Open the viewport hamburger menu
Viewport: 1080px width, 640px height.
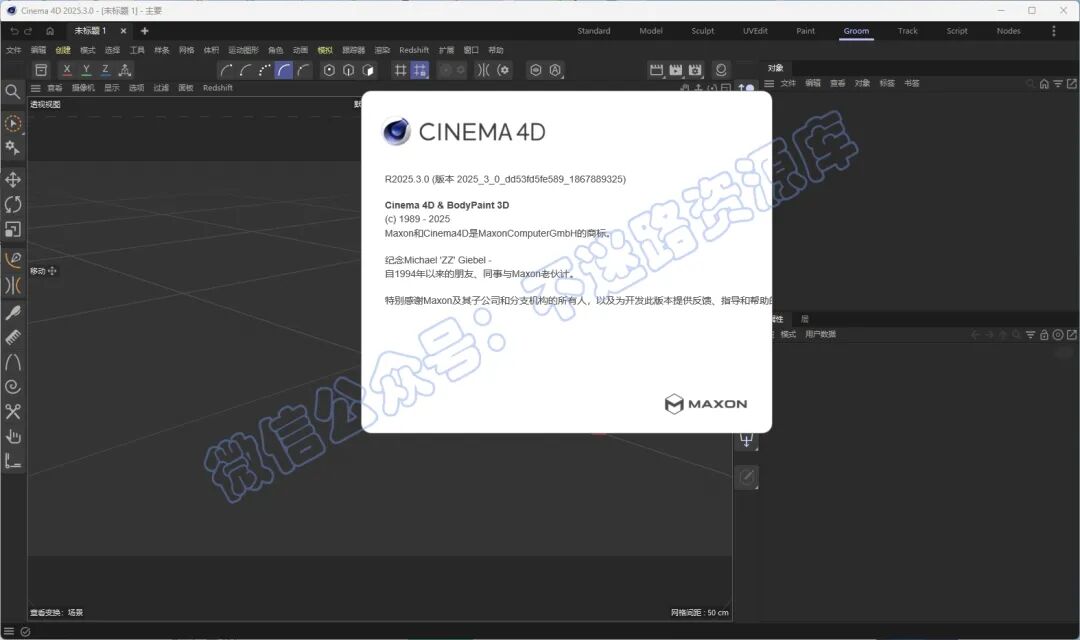(x=36, y=88)
